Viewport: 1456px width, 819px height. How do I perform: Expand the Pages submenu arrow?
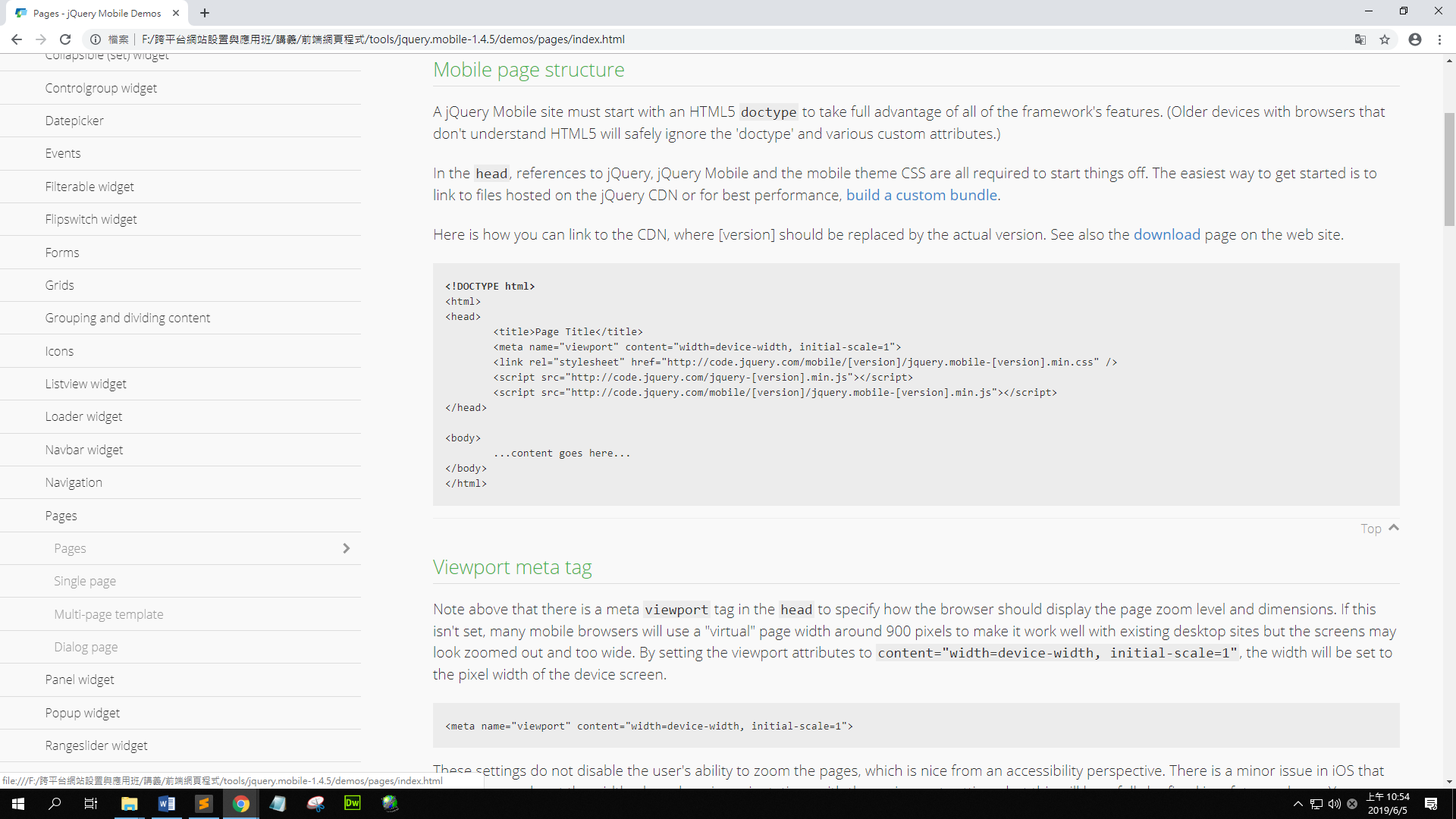click(x=346, y=548)
